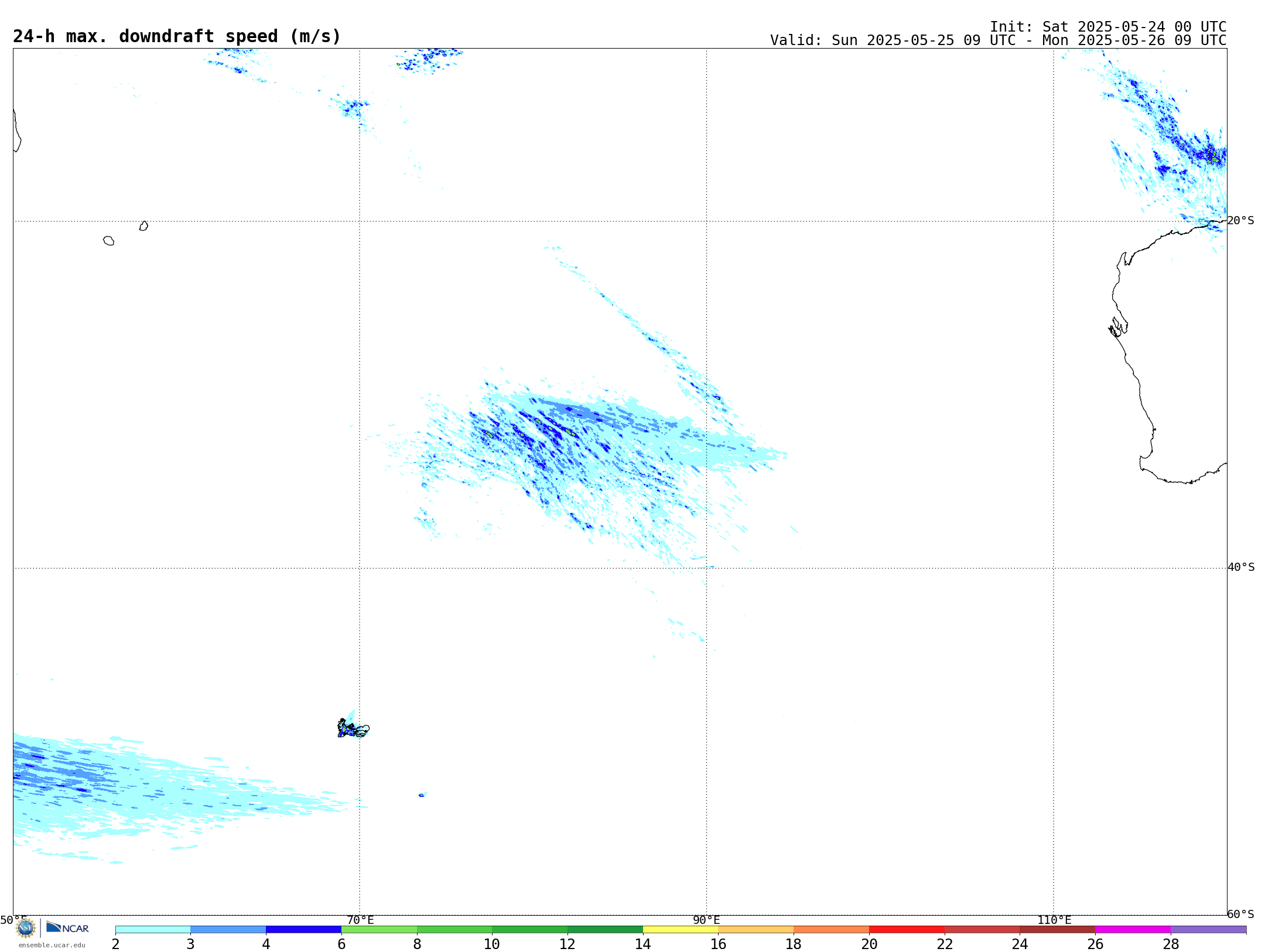The image size is (1265, 952).
Task: Pick the dark green 12–14 colorbar segment
Action: click(606, 930)
